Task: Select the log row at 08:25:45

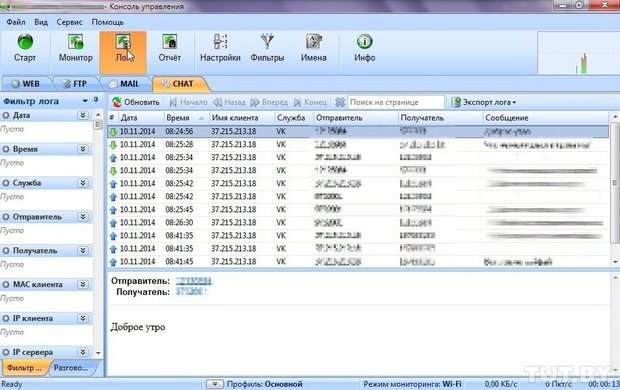Action: tap(358, 209)
